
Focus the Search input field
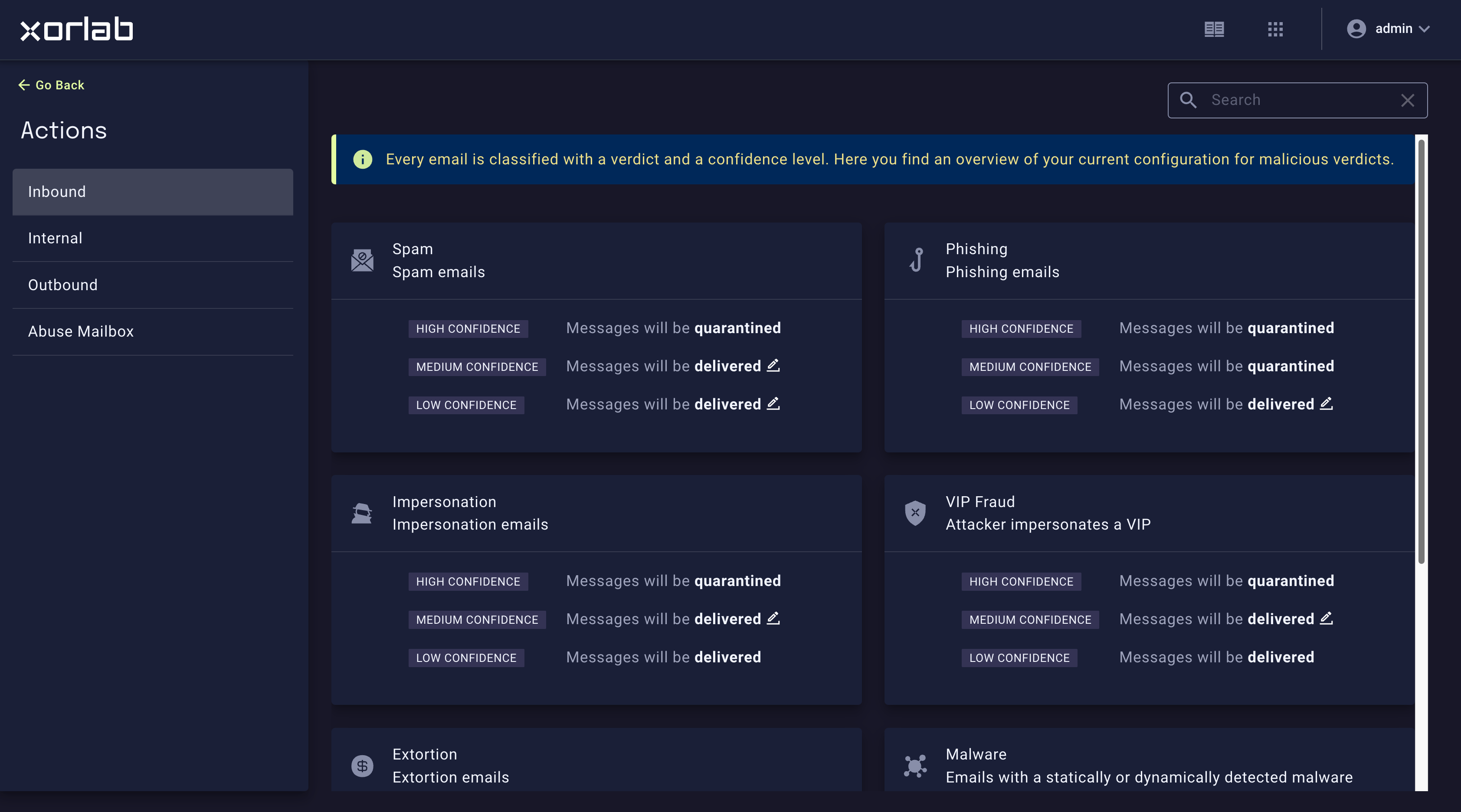[x=1297, y=100]
